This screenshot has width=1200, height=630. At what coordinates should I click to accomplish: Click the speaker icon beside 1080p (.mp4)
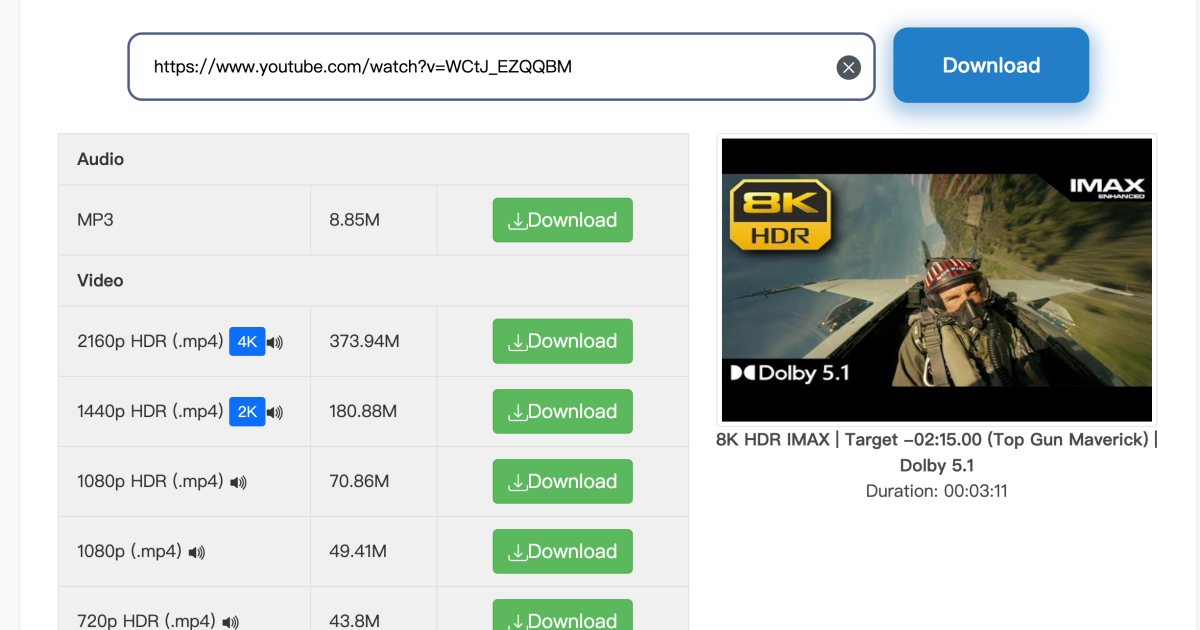(x=196, y=553)
